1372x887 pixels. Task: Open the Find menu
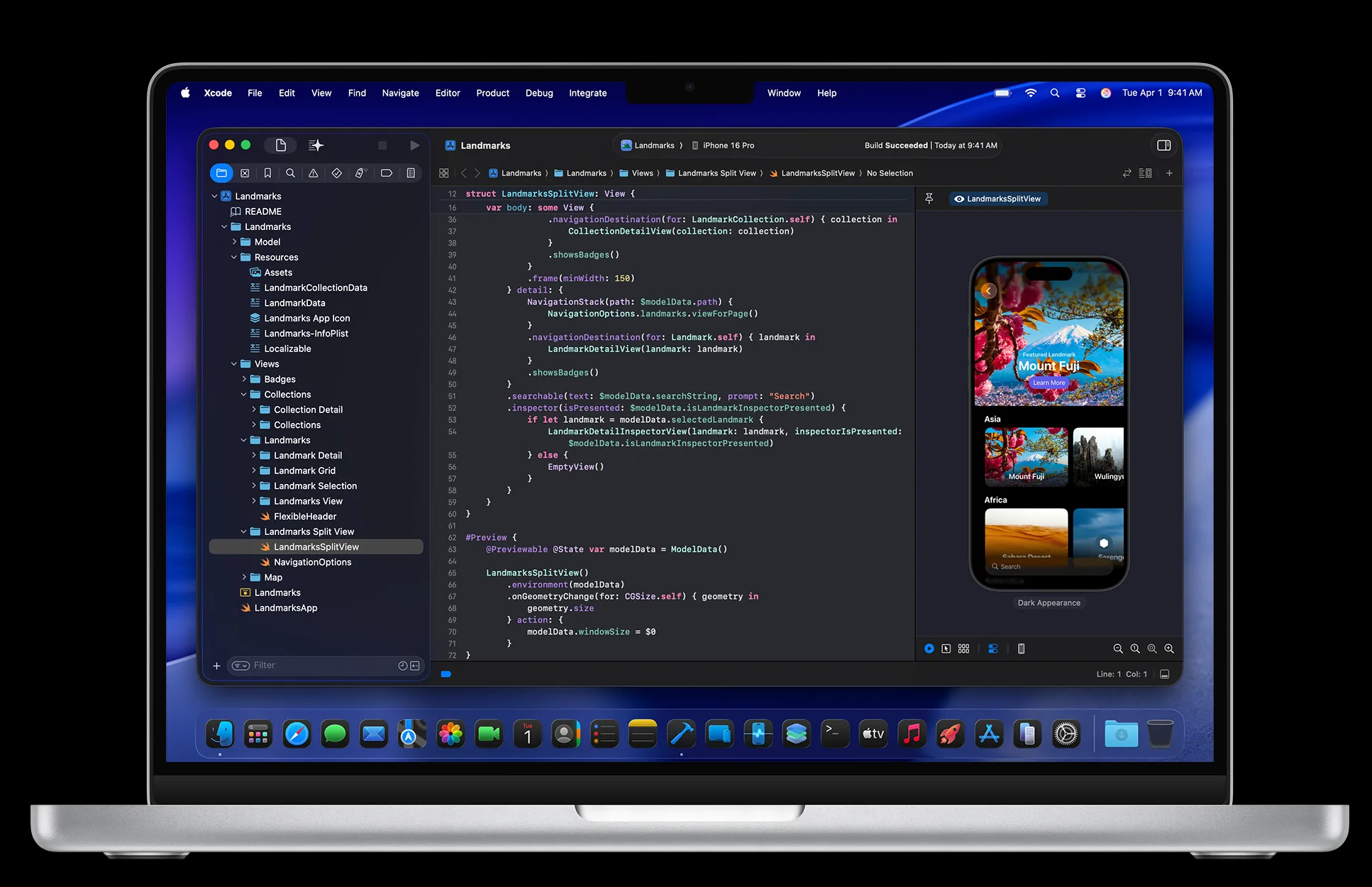pos(357,93)
